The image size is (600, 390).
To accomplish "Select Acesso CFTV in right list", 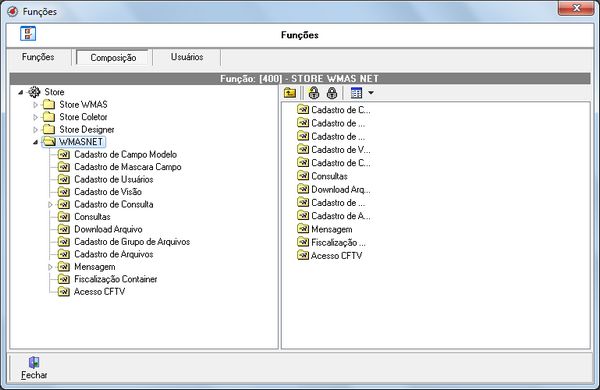I will pyautogui.click(x=336, y=256).
